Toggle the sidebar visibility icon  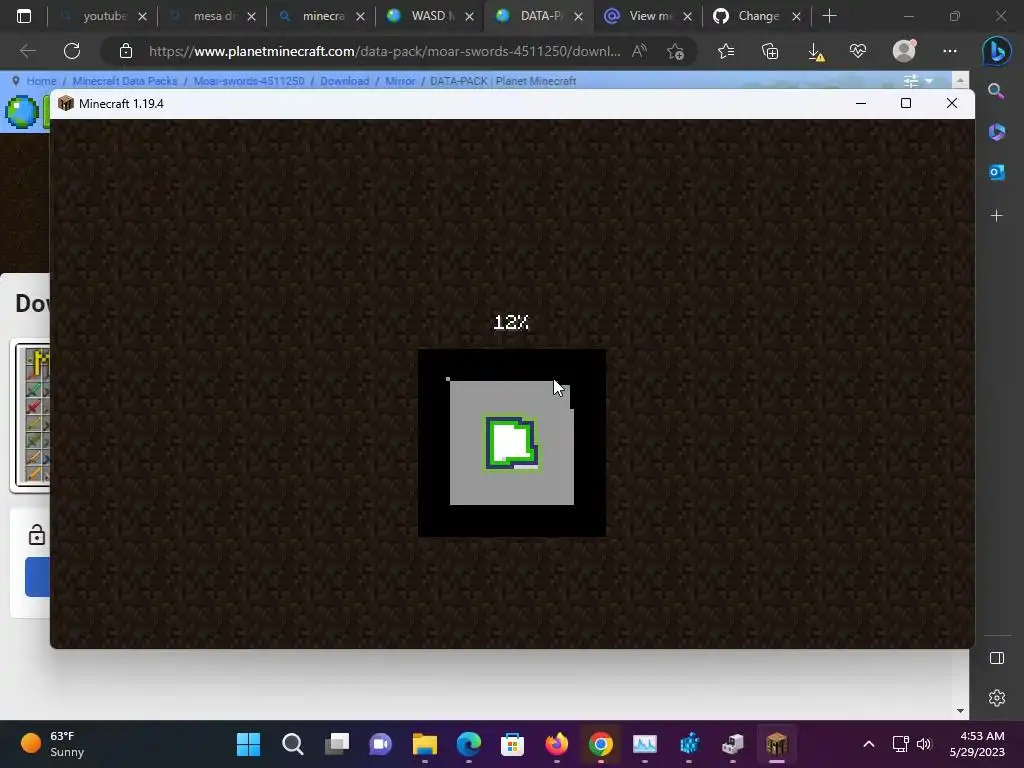click(997, 658)
